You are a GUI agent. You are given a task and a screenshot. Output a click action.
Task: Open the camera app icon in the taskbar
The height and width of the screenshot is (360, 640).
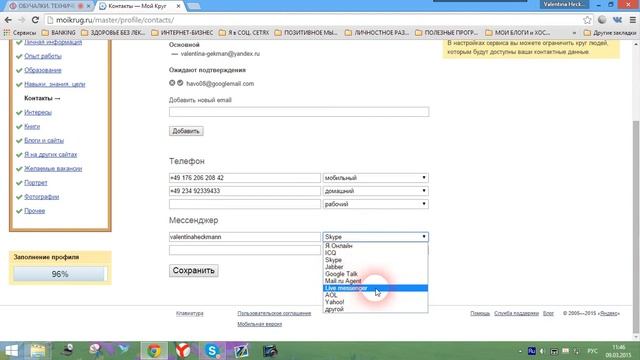point(270,351)
